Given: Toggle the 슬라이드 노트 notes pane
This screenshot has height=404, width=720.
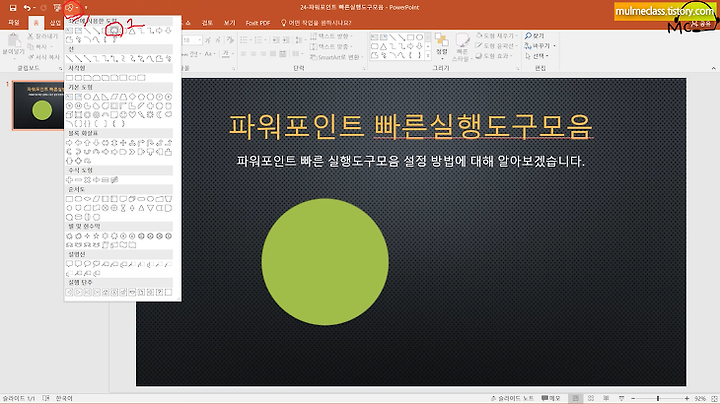Looking at the screenshot, I should pos(512,398).
